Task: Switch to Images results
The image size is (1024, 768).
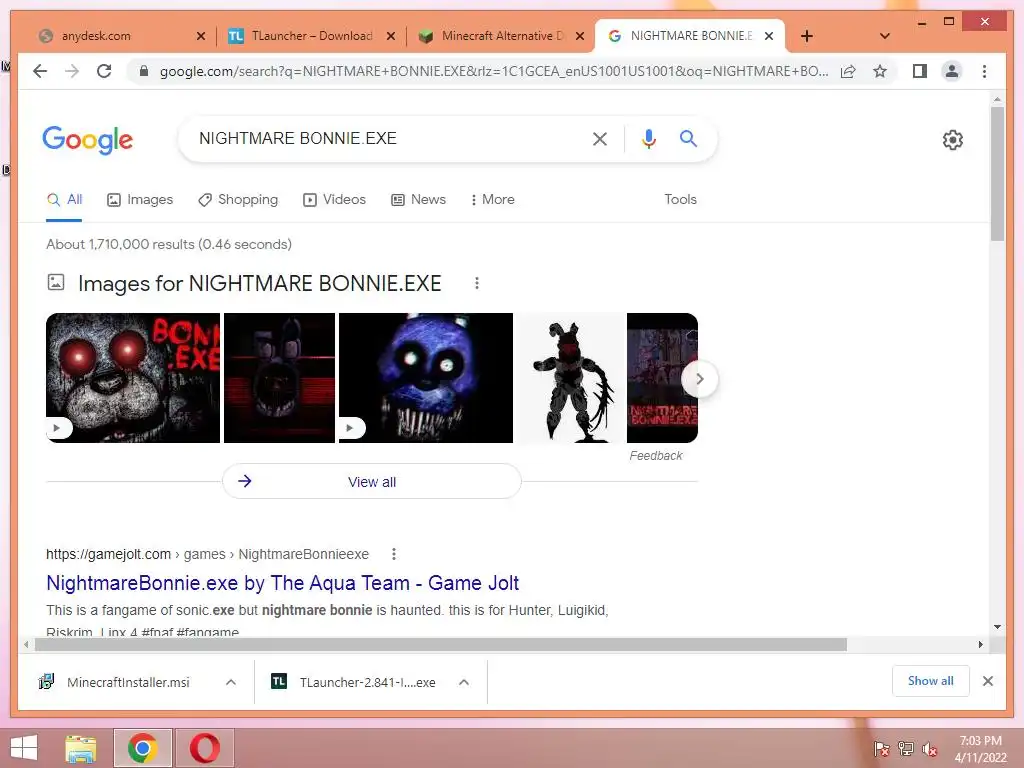Action: pyautogui.click(x=140, y=200)
